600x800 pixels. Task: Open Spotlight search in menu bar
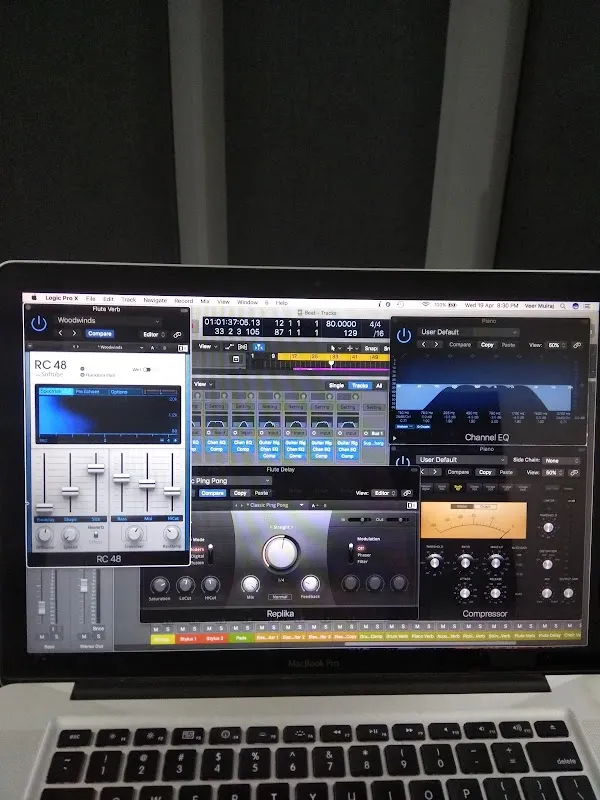pos(563,306)
